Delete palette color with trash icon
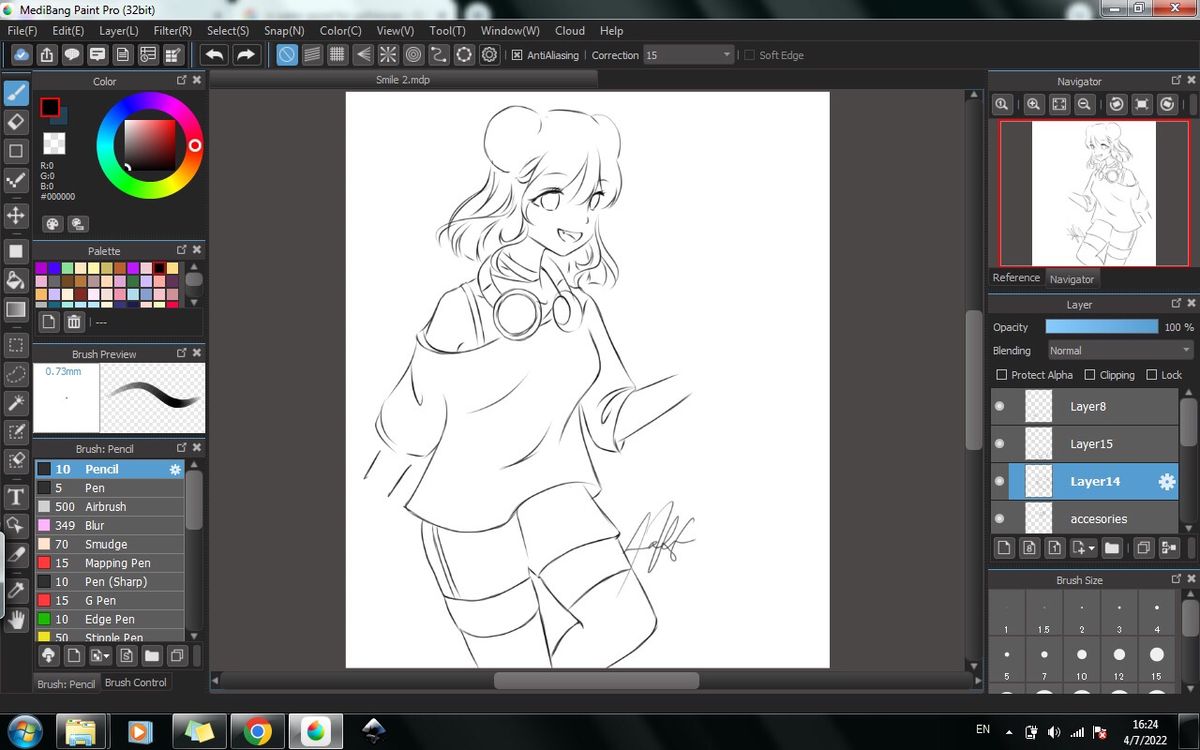This screenshot has height=750, width=1200. click(74, 321)
